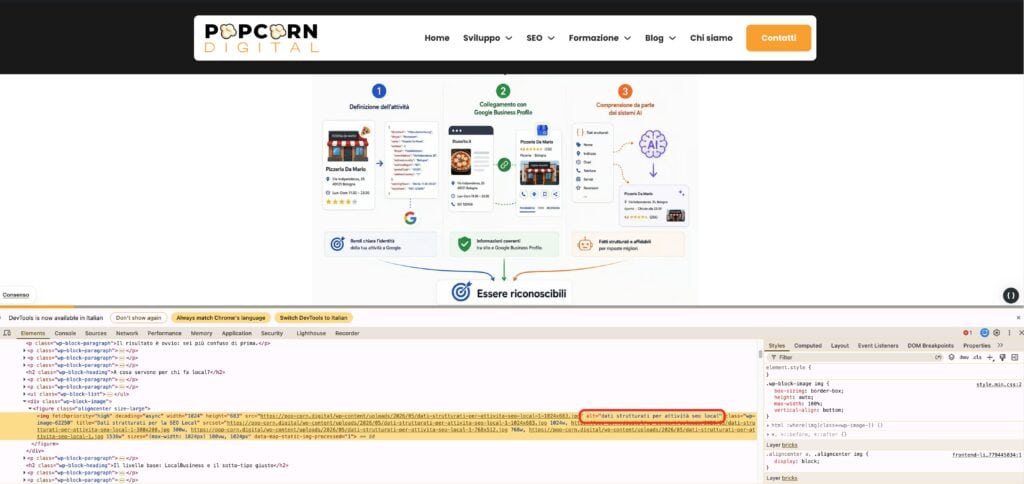Show more Styles pane tabs with the chevrons
This screenshot has height=484, width=1024.
(1000, 345)
